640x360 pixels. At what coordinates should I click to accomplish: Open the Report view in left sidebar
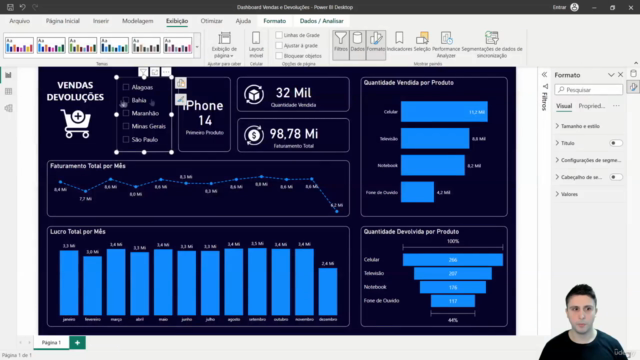click(x=8, y=75)
